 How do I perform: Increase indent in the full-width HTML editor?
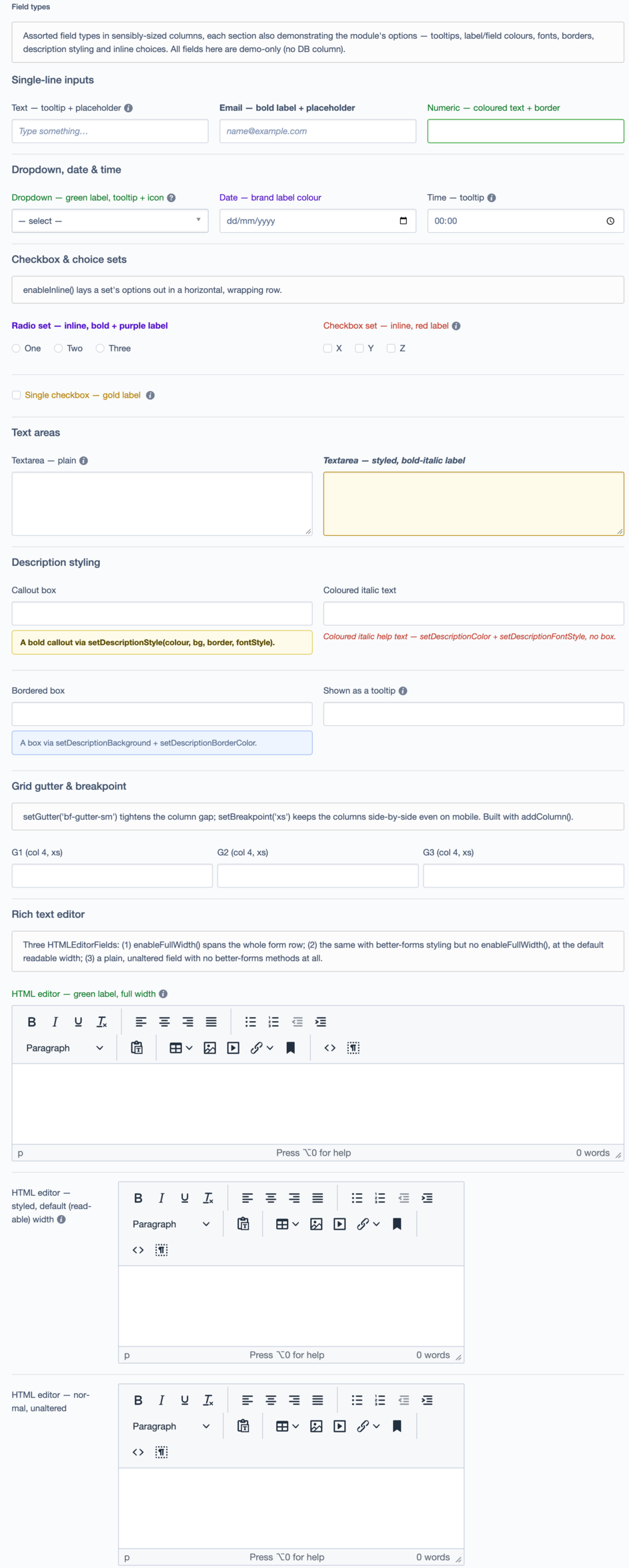[320, 1022]
